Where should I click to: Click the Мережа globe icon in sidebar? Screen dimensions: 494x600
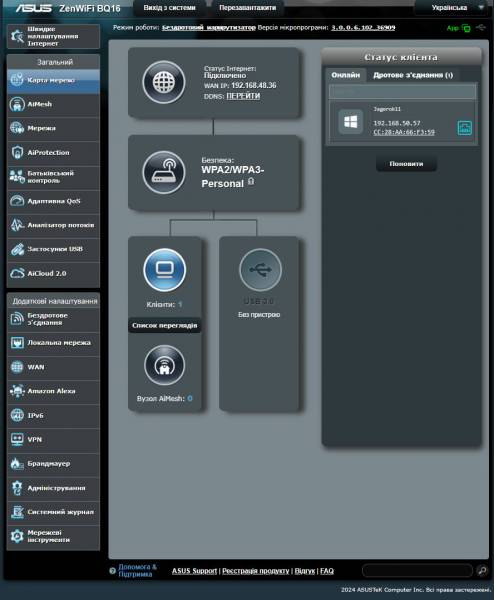(x=17, y=128)
